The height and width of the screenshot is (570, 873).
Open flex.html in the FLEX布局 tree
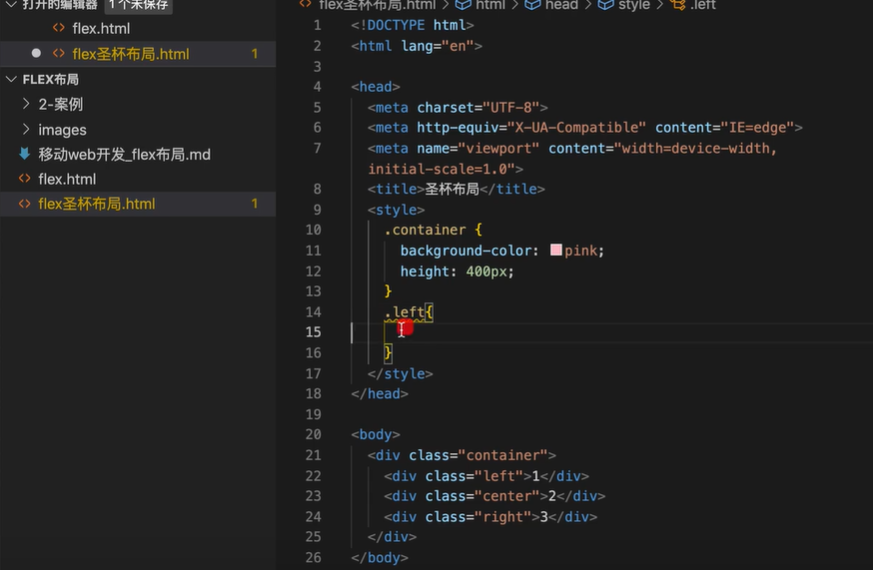click(67, 179)
